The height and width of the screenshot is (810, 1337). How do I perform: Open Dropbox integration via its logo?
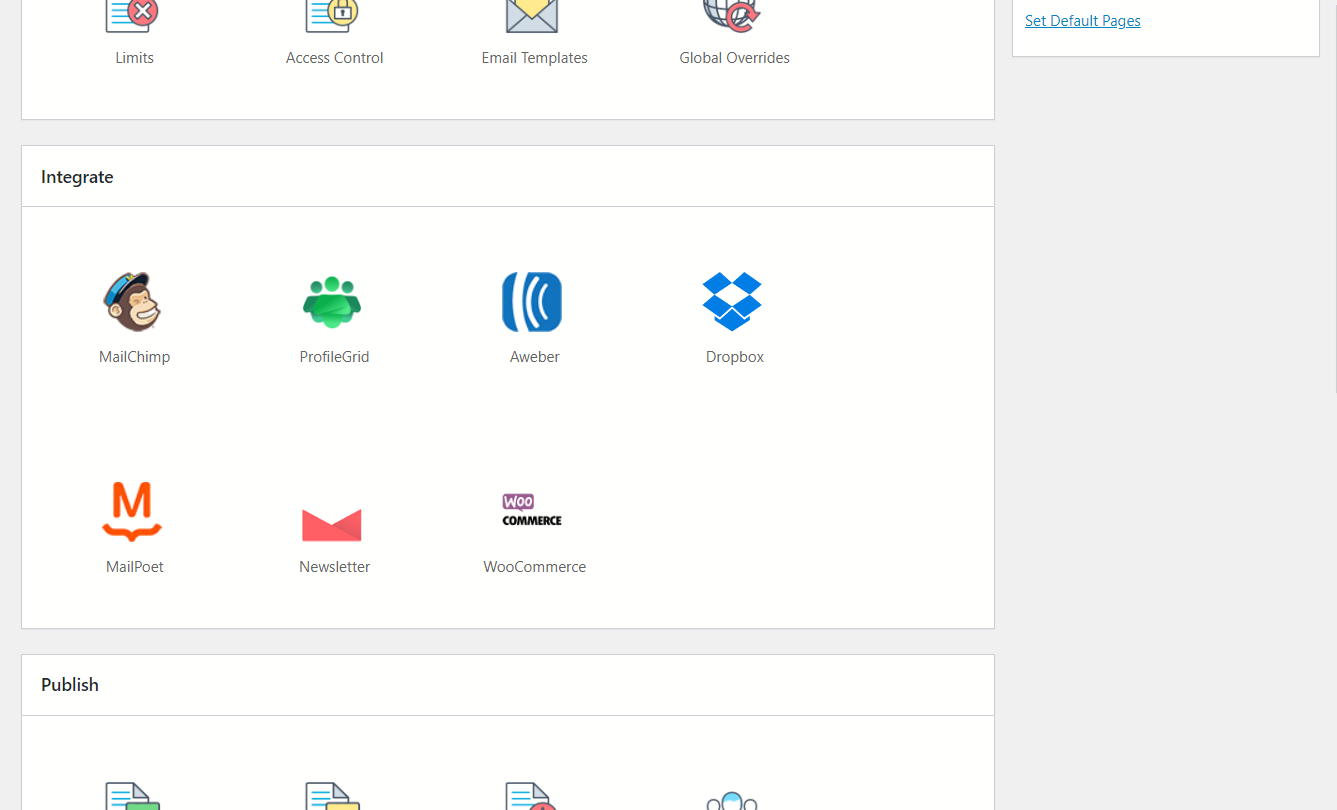coord(732,302)
